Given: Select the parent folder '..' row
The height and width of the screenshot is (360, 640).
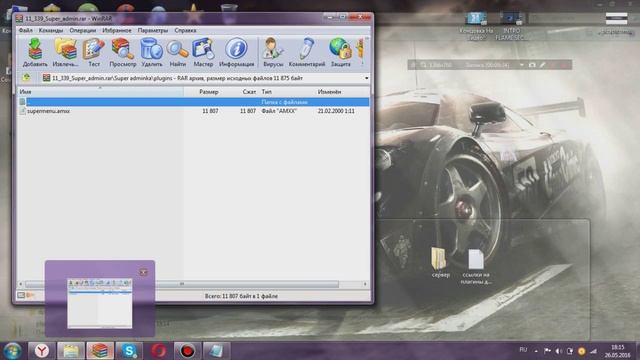Looking at the screenshot, I should pos(193,102).
